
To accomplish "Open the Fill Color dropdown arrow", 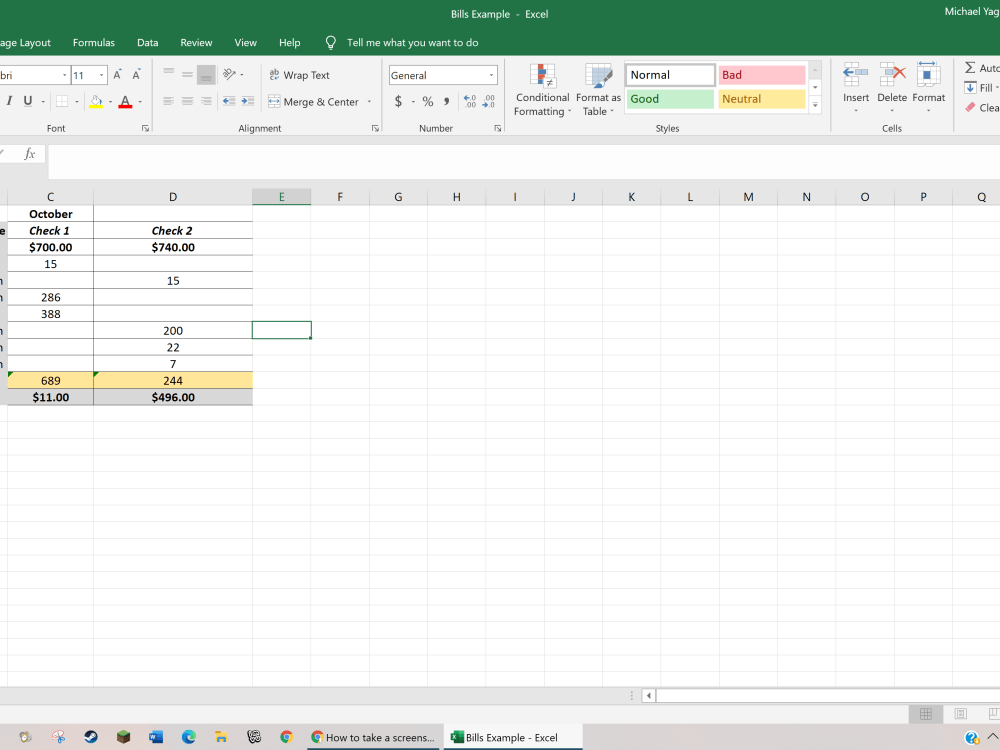I will [110, 101].
